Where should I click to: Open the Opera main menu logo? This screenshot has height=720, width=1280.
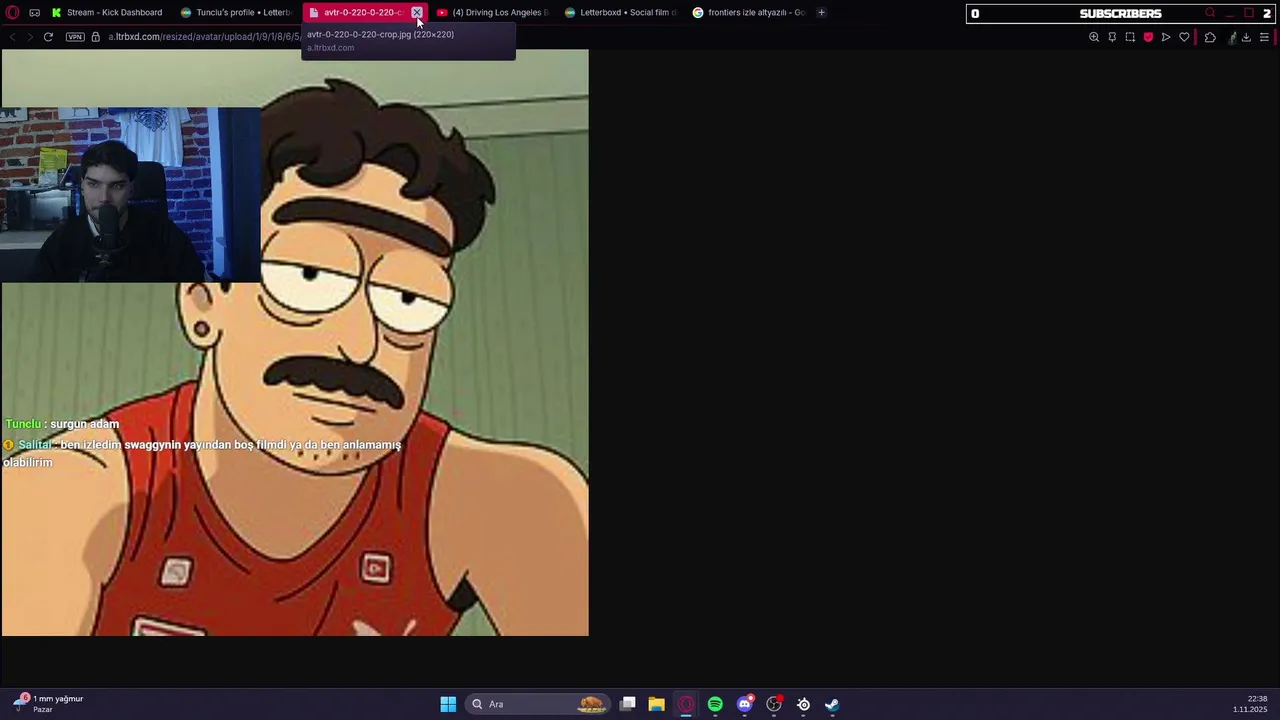click(13, 13)
